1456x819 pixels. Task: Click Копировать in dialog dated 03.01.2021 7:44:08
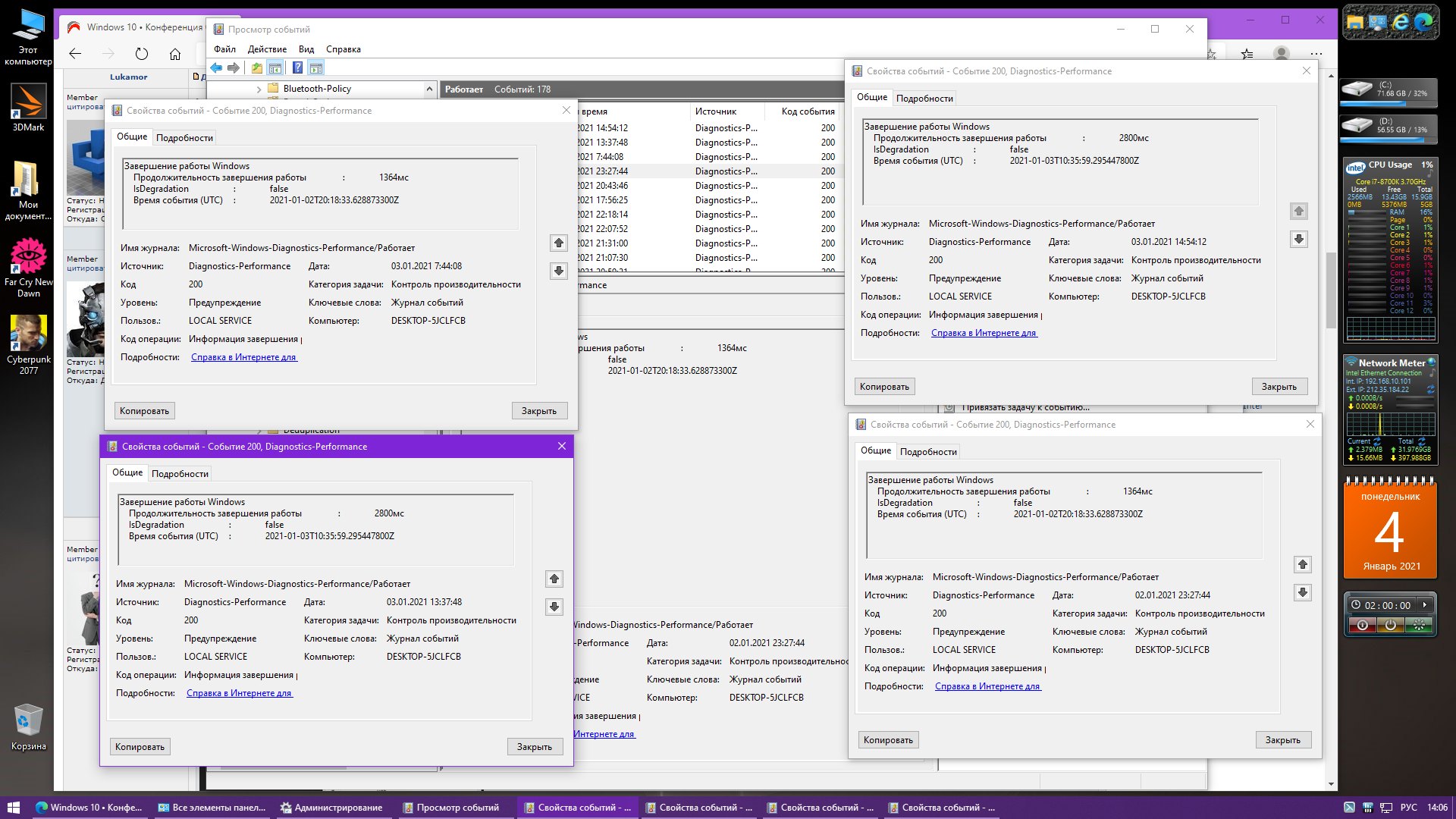point(144,411)
